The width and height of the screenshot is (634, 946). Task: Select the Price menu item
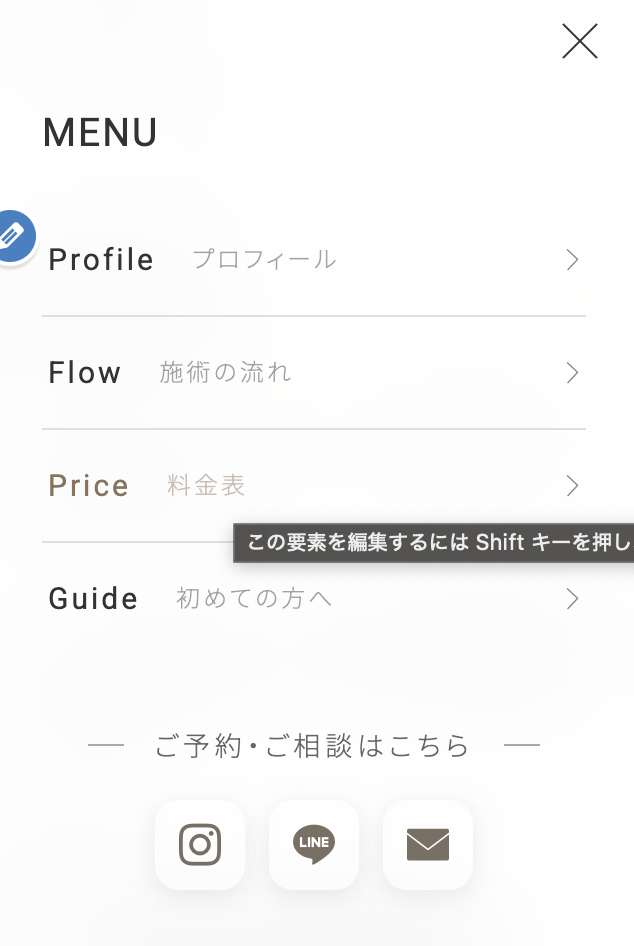89,486
